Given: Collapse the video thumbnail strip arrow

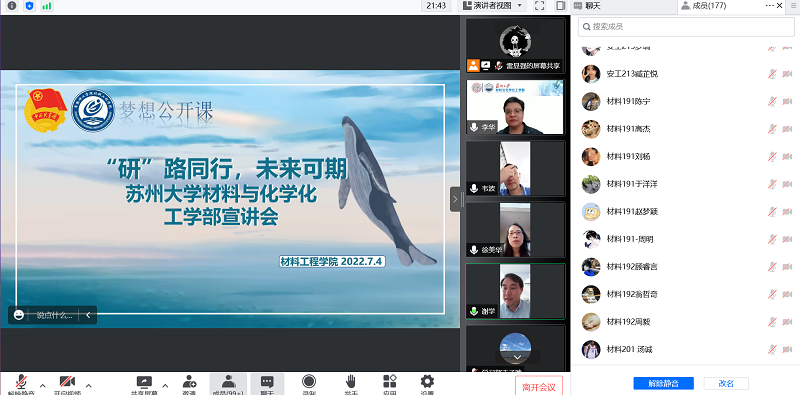Looking at the screenshot, I should point(455,199).
